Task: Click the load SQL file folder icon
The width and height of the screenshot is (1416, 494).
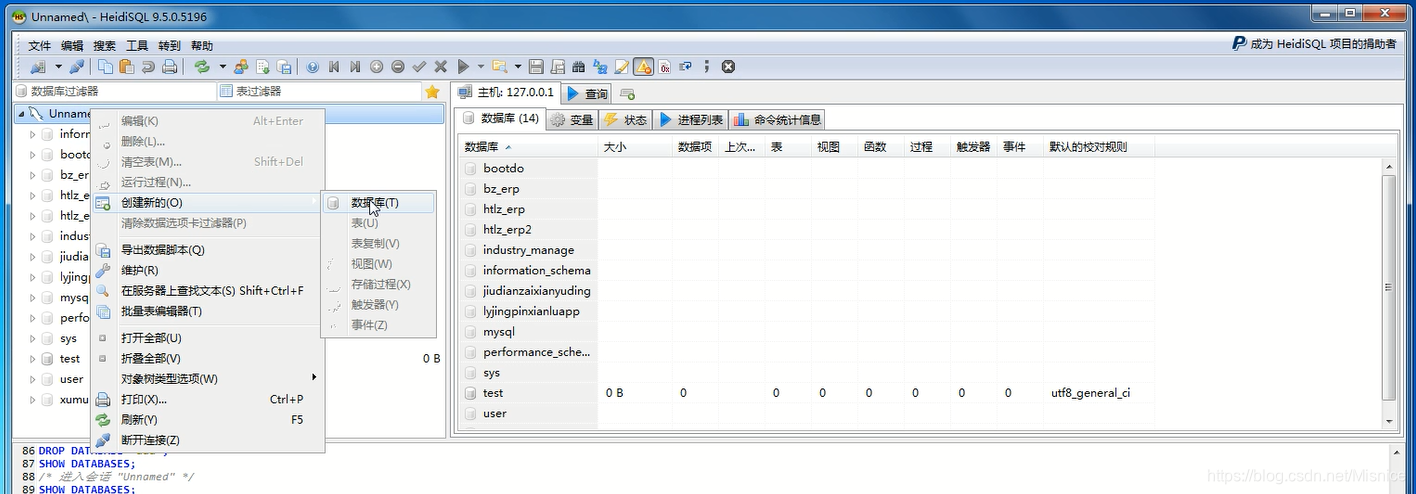Action: [x=499, y=67]
